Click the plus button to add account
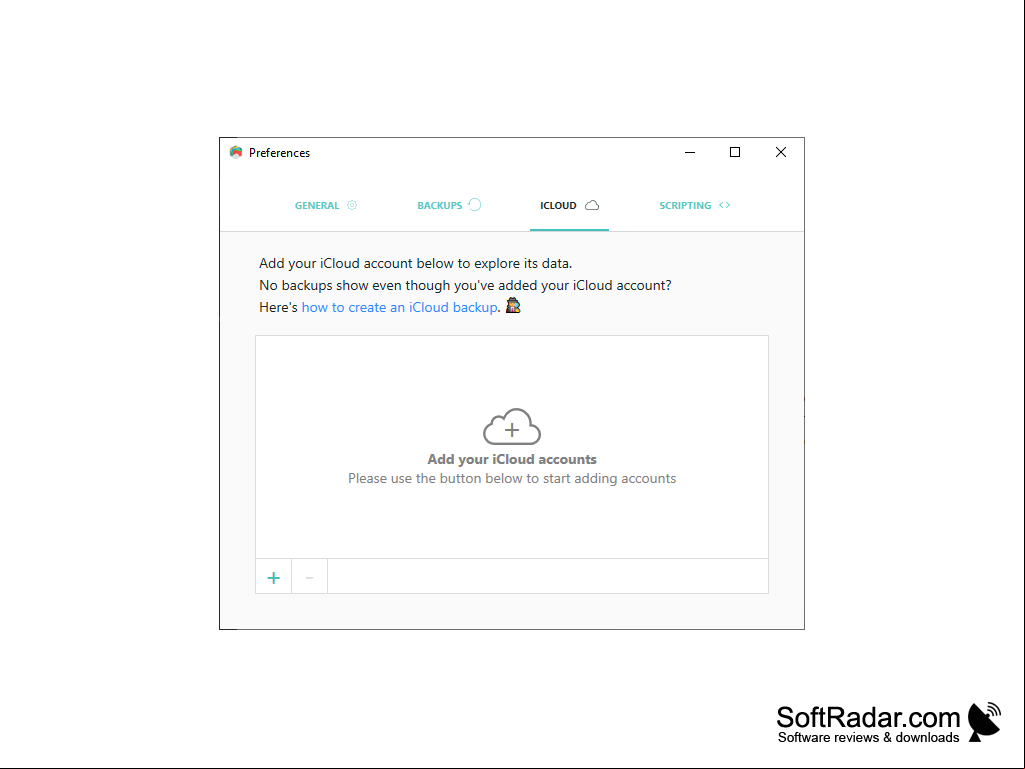Screen dimensions: 1025x769 (274, 577)
